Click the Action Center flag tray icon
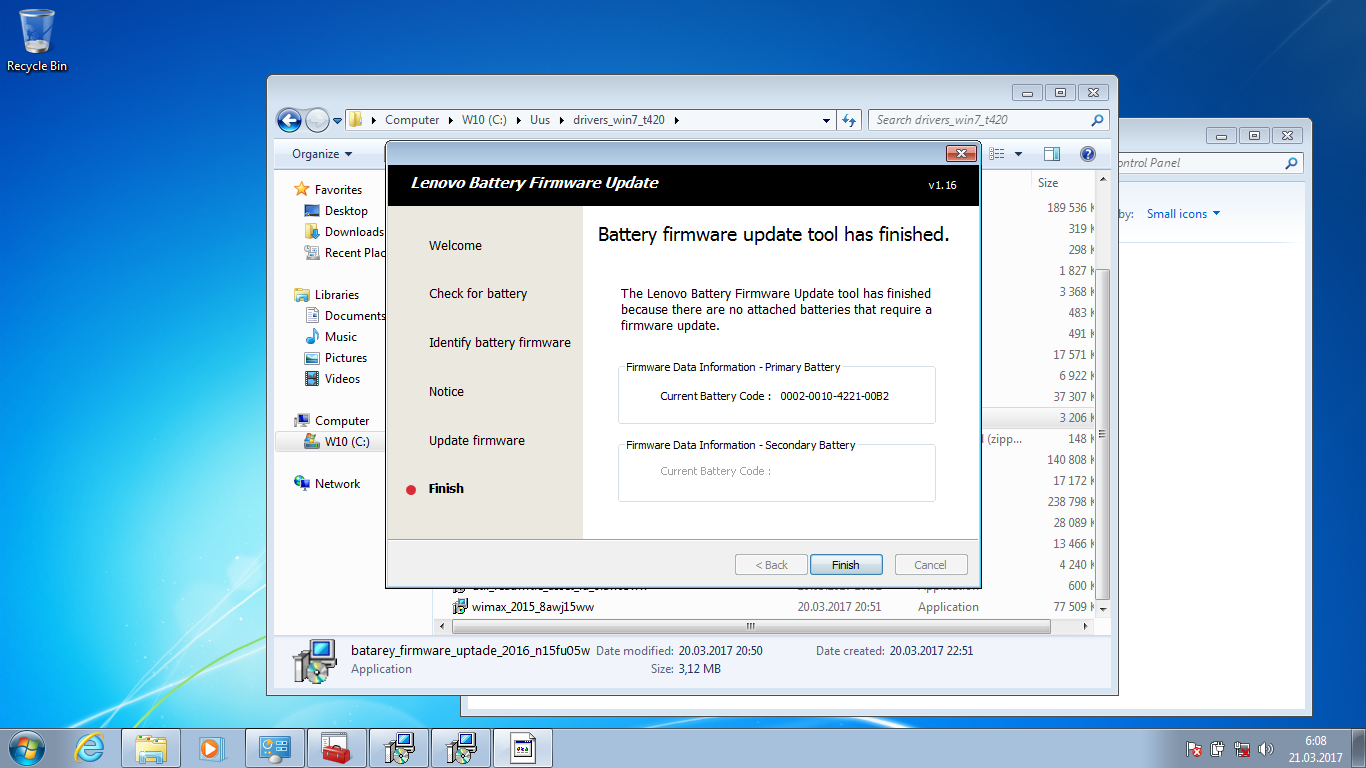The width and height of the screenshot is (1366, 768). click(x=1194, y=748)
